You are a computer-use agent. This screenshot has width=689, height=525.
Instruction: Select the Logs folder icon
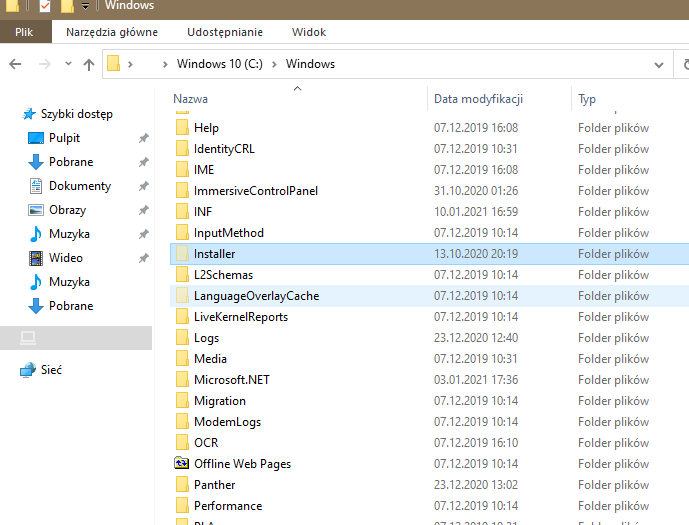pyautogui.click(x=182, y=338)
